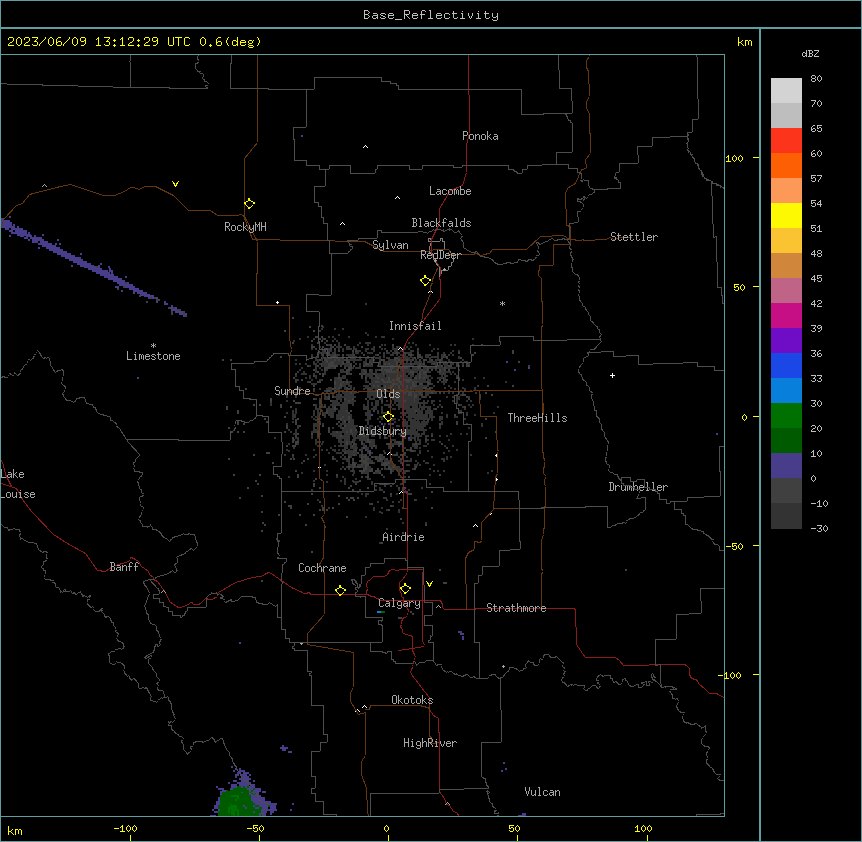Click the Sylvan label
This screenshot has width=862, height=842.
[x=390, y=245]
